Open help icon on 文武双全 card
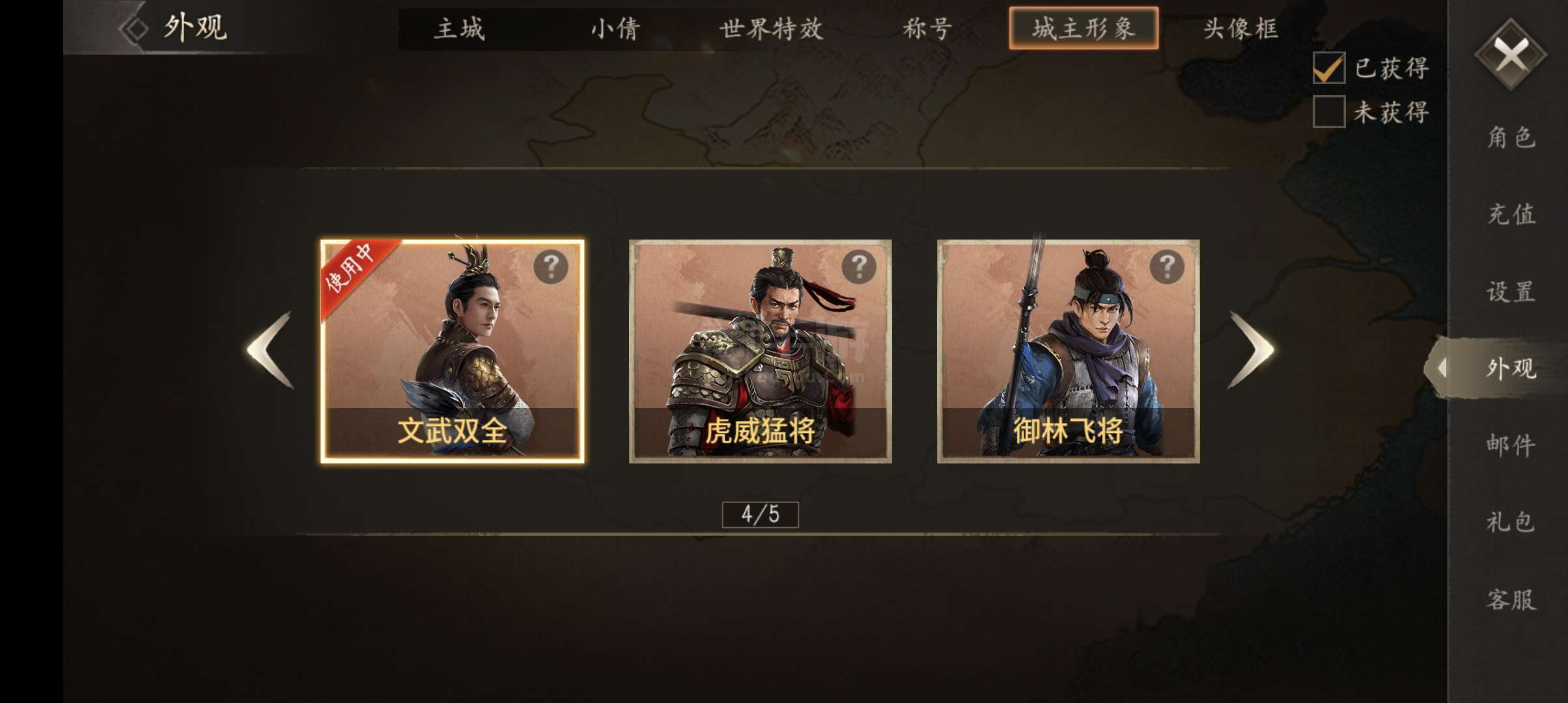 point(551,266)
